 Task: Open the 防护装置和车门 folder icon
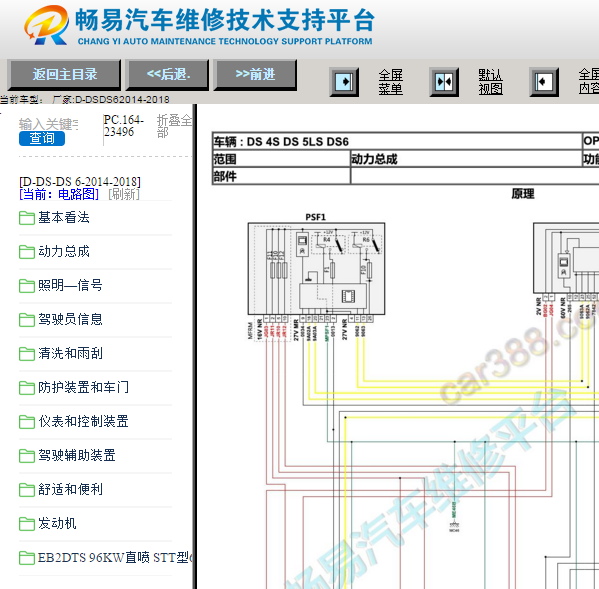27,388
